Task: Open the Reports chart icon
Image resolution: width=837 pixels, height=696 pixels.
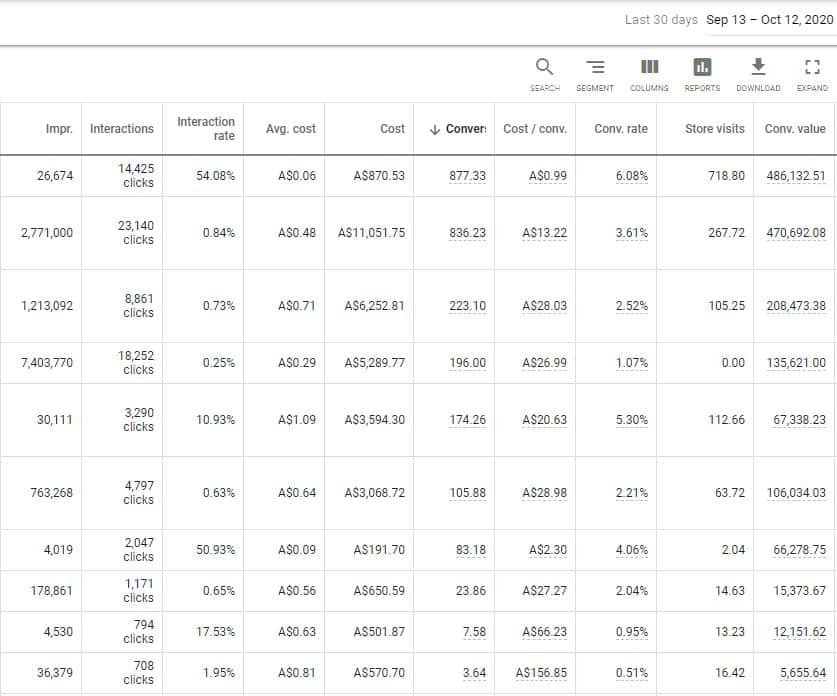Action: click(x=702, y=68)
